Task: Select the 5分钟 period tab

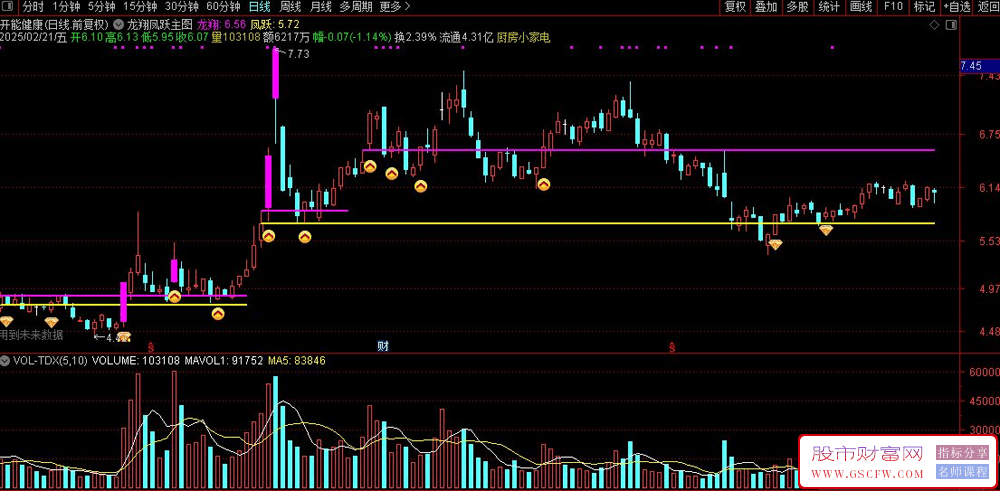Action: pyautogui.click(x=101, y=7)
